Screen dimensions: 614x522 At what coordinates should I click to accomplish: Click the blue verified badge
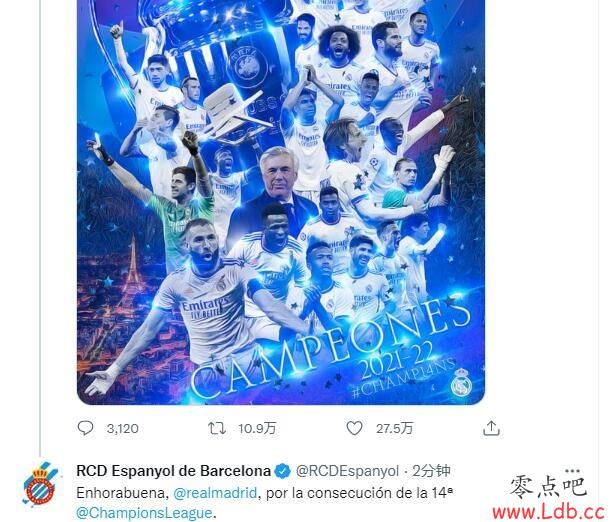(x=282, y=471)
